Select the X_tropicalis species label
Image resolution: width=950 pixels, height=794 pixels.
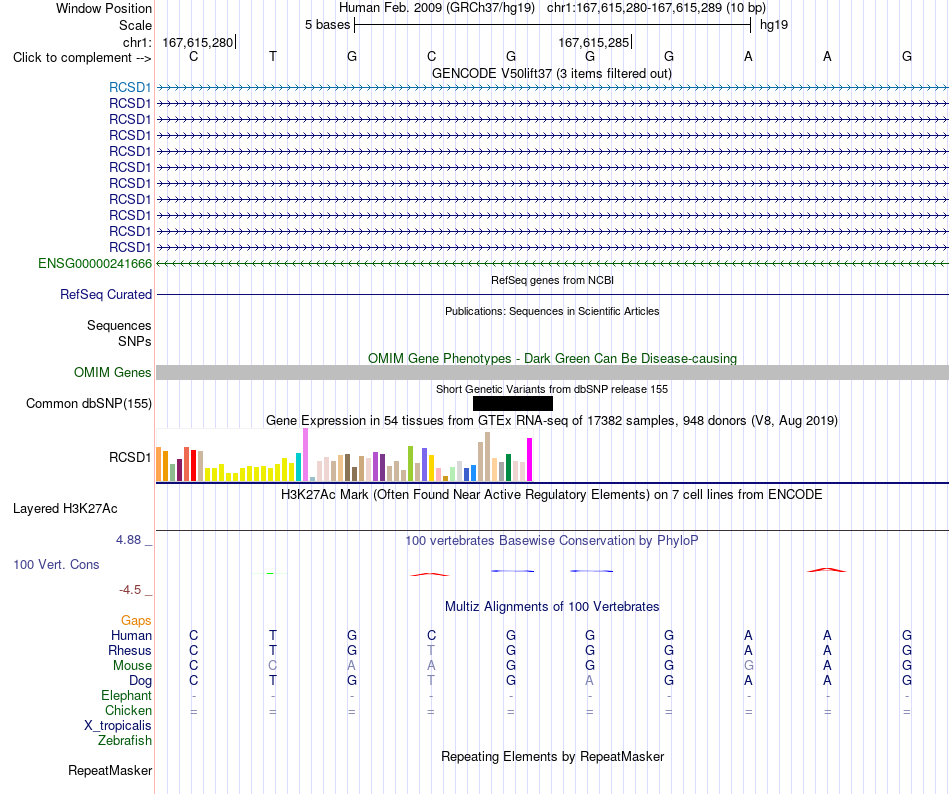118,726
